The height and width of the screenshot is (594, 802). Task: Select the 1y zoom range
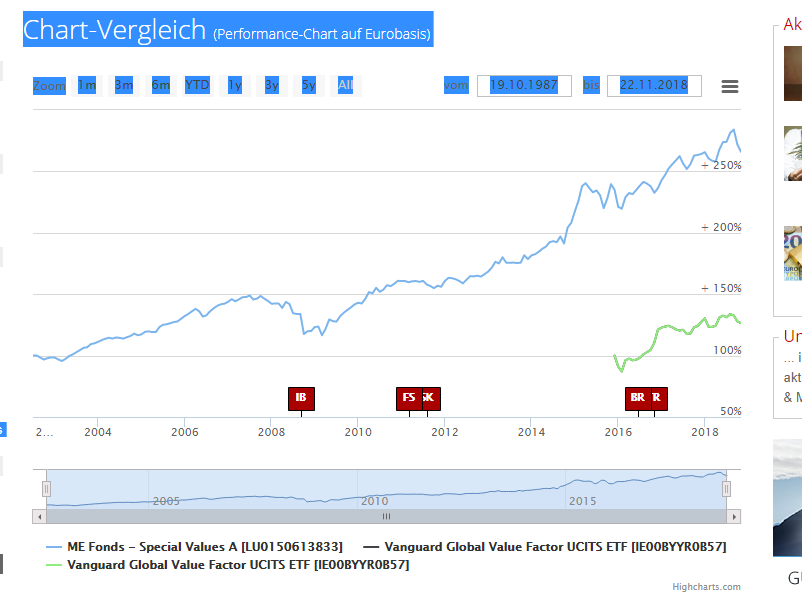pyautogui.click(x=235, y=85)
